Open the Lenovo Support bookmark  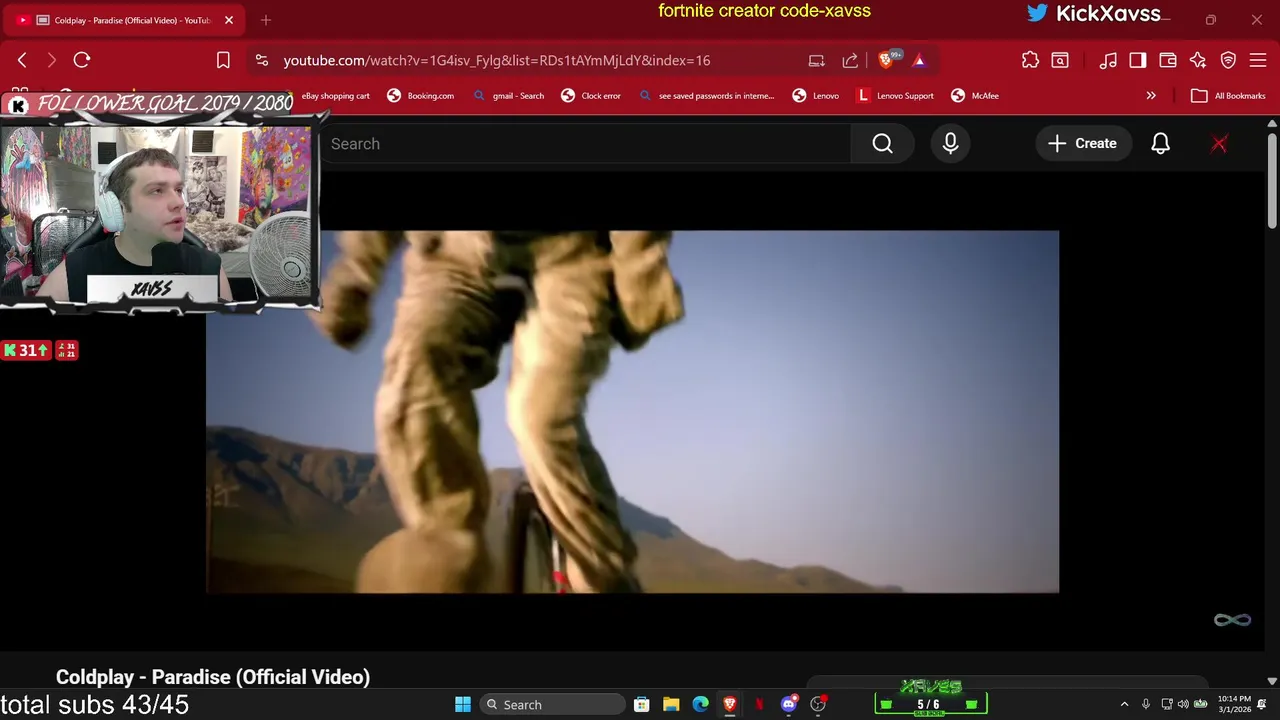[x=895, y=96]
